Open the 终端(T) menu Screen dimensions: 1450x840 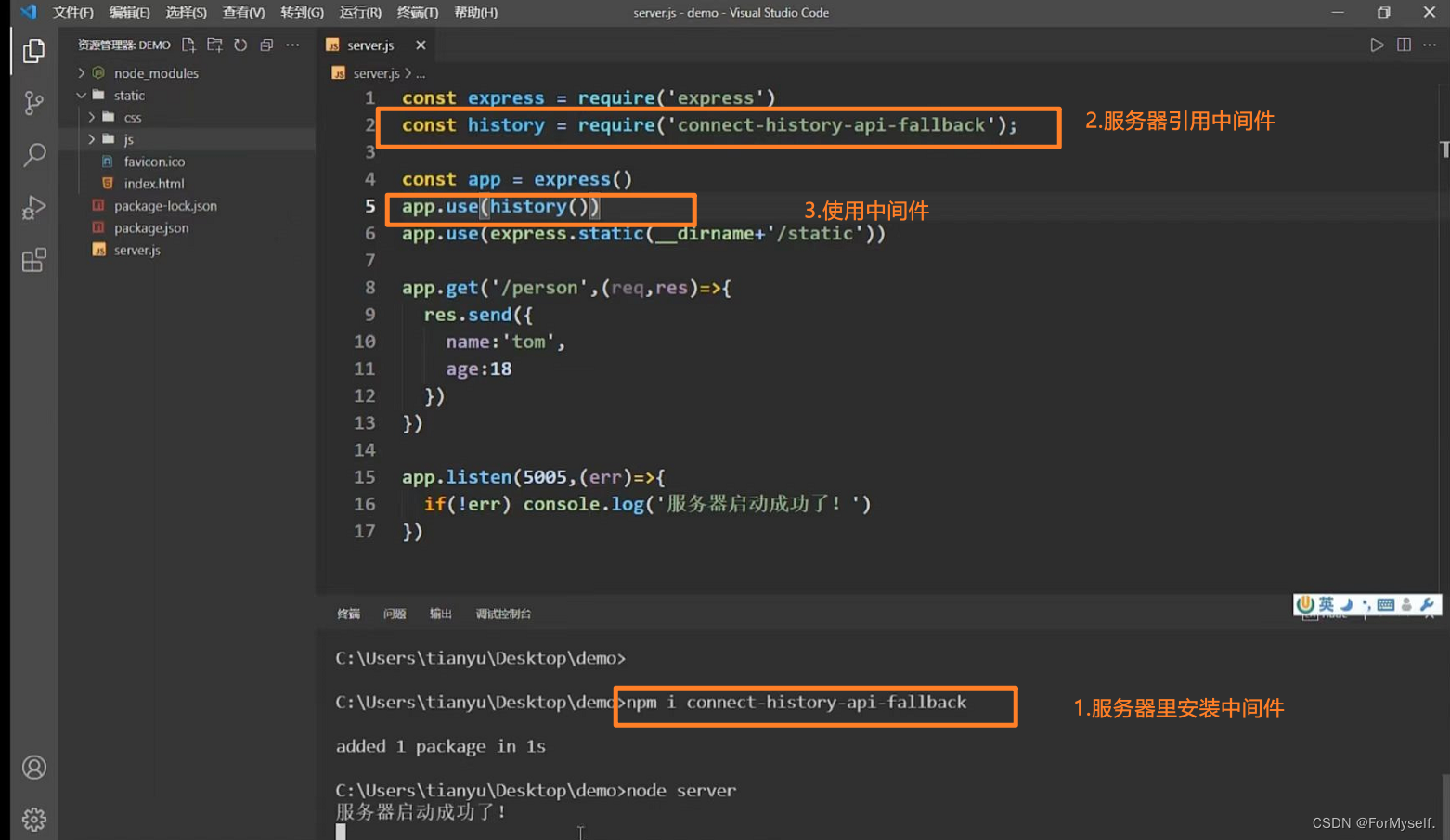(417, 12)
